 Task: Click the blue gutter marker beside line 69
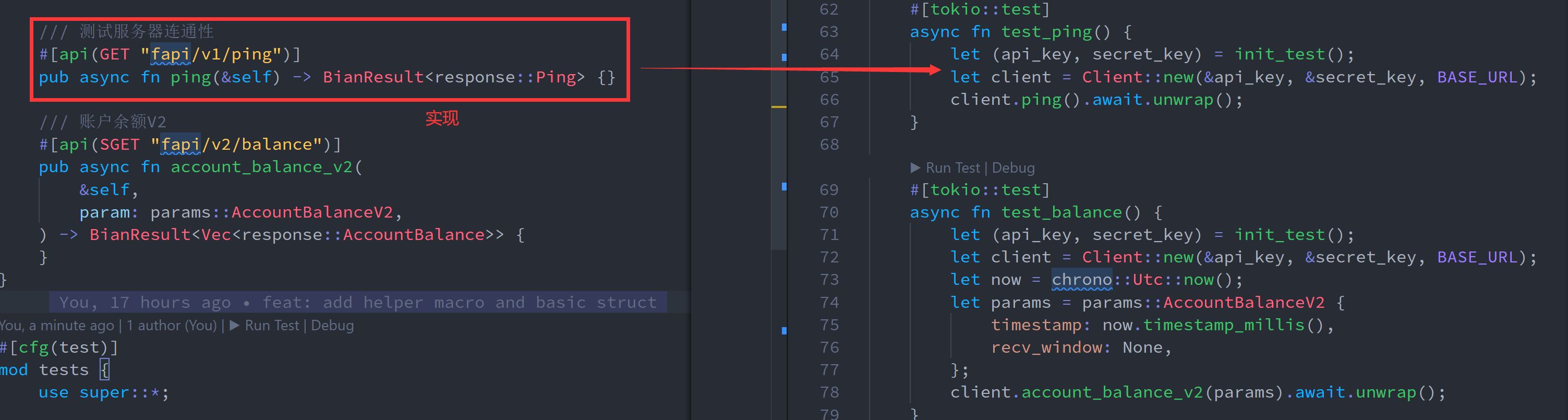tap(784, 187)
